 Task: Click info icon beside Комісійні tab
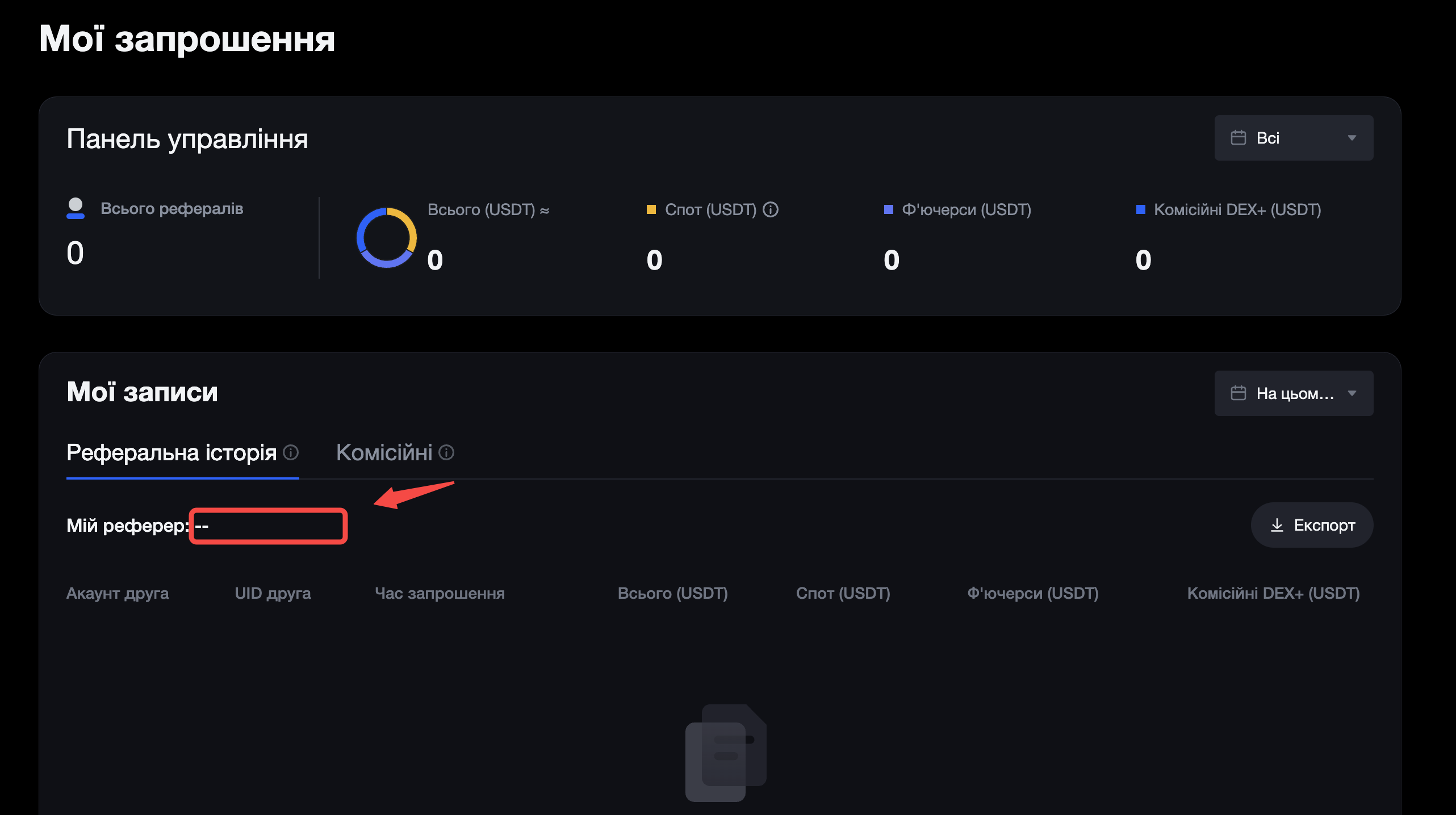tap(446, 452)
